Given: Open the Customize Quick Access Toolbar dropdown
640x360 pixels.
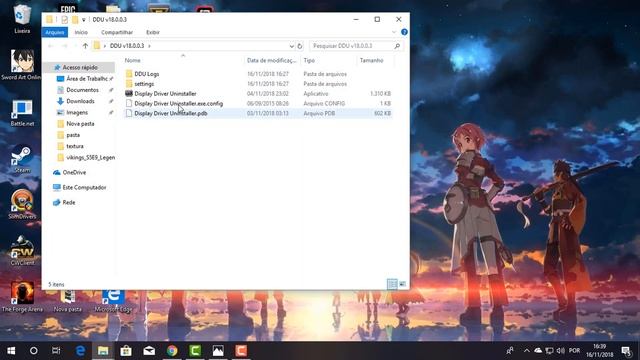Looking at the screenshot, I should pos(84,20).
